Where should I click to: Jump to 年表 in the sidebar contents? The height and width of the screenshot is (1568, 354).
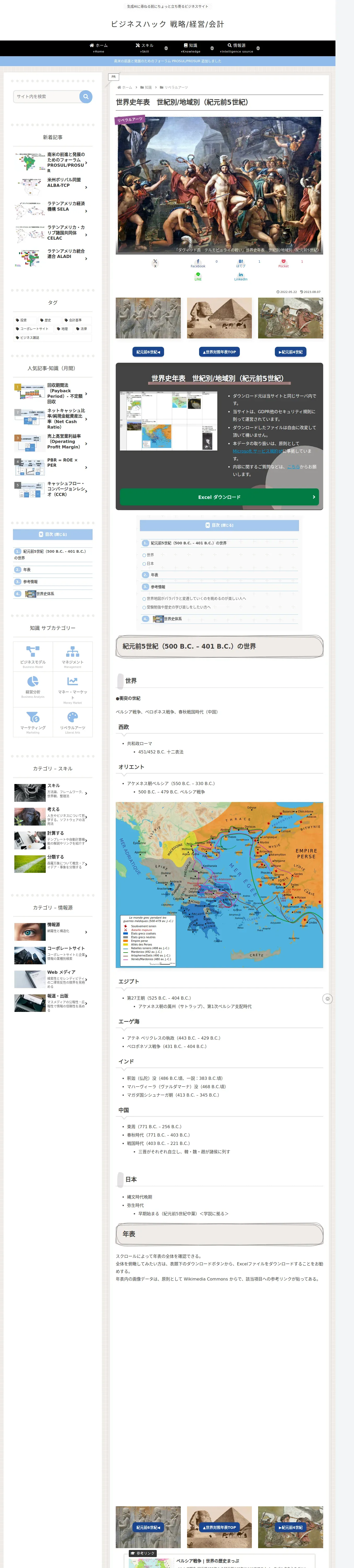[27, 570]
